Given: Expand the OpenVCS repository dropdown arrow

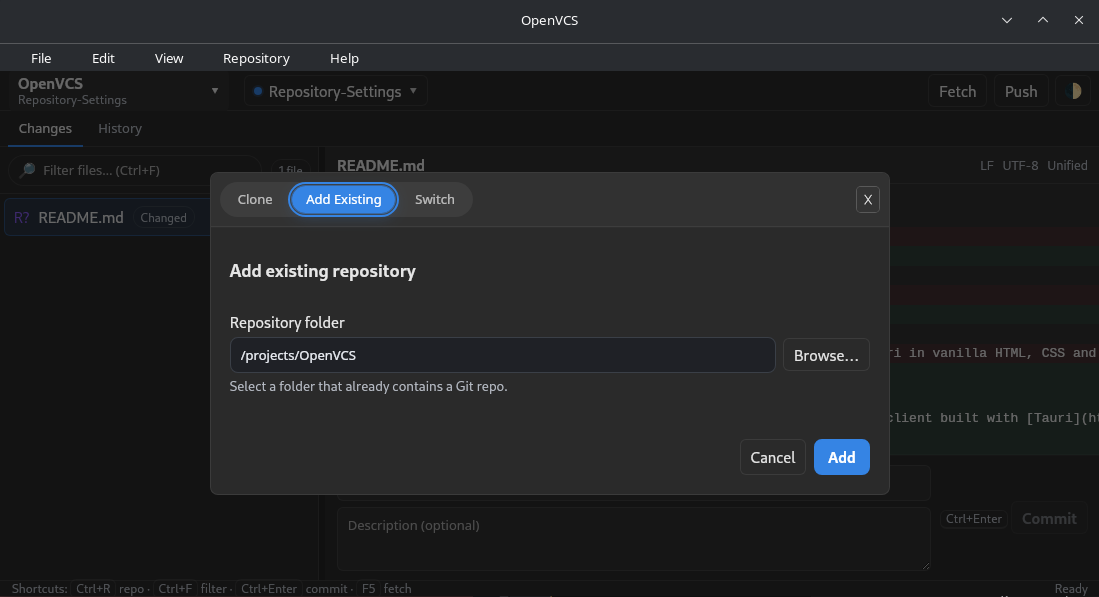Looking at the screenshot, I should tap(214, 91).
